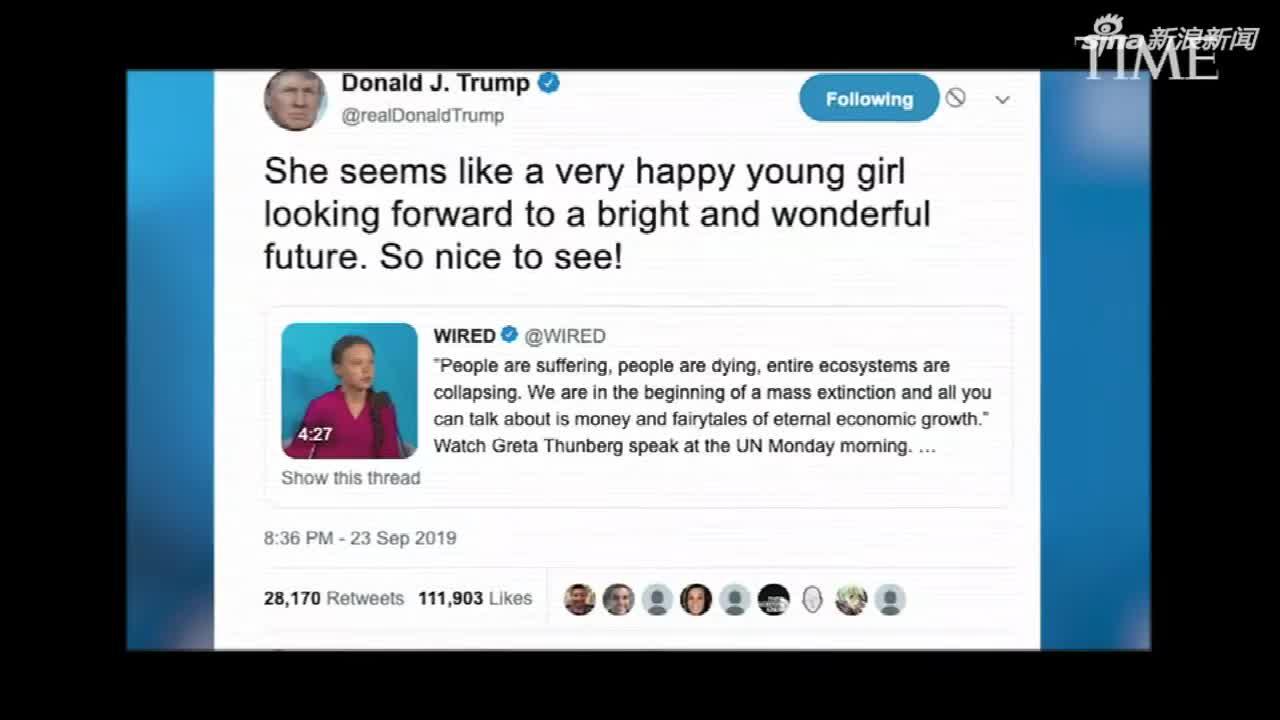Click the fourth liker avatar with dark hair
Image resolution: width=1280 pixels, height=720 pixels.
tap(696, 599)
